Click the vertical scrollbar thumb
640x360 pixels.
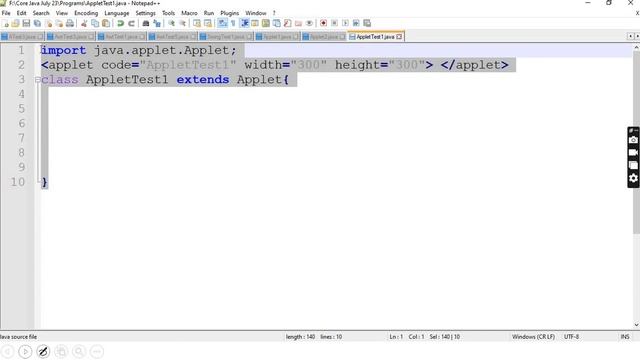coord(636,143)
